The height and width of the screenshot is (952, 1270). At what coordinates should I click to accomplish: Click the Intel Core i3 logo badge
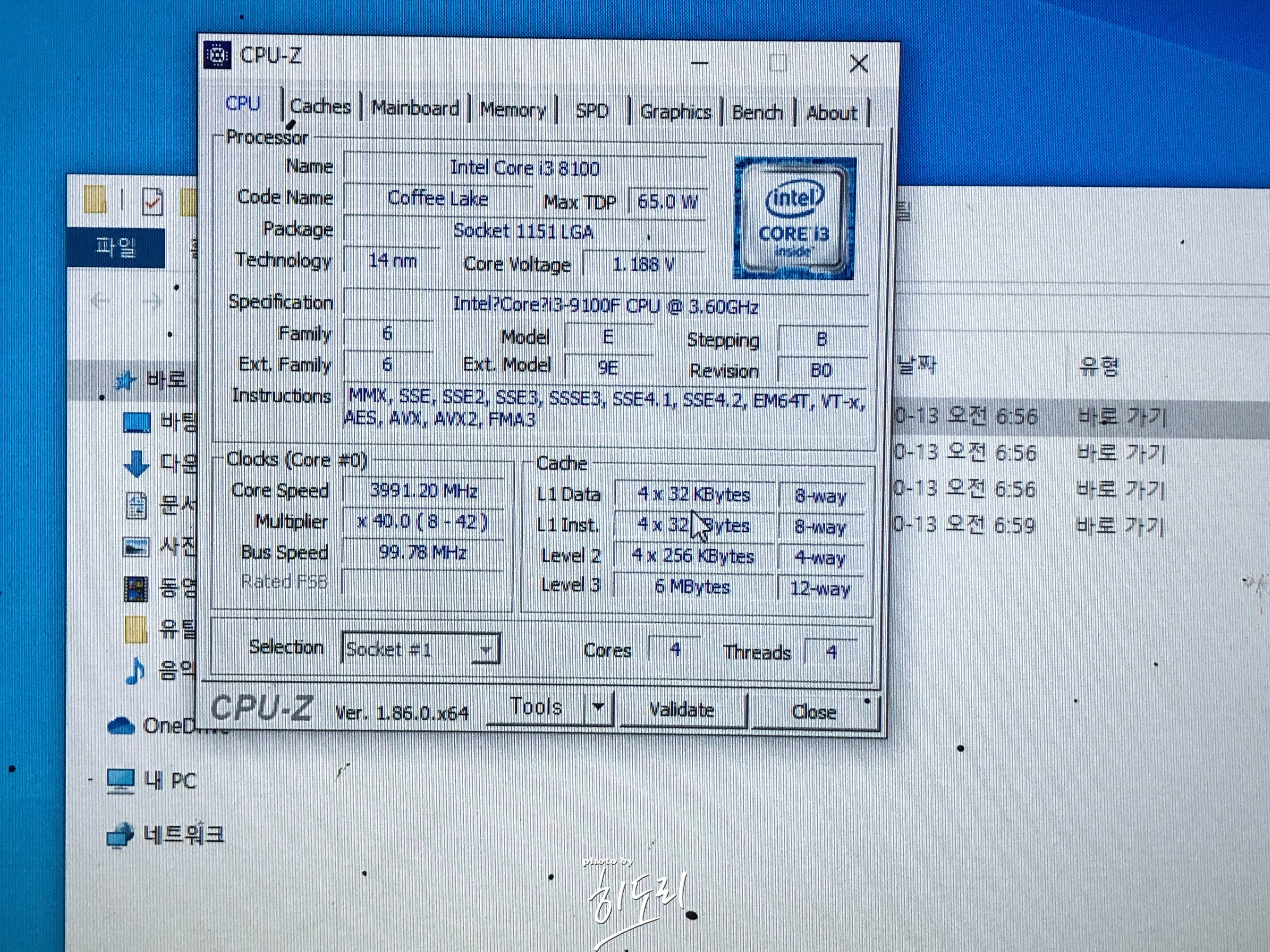[794, 218]
